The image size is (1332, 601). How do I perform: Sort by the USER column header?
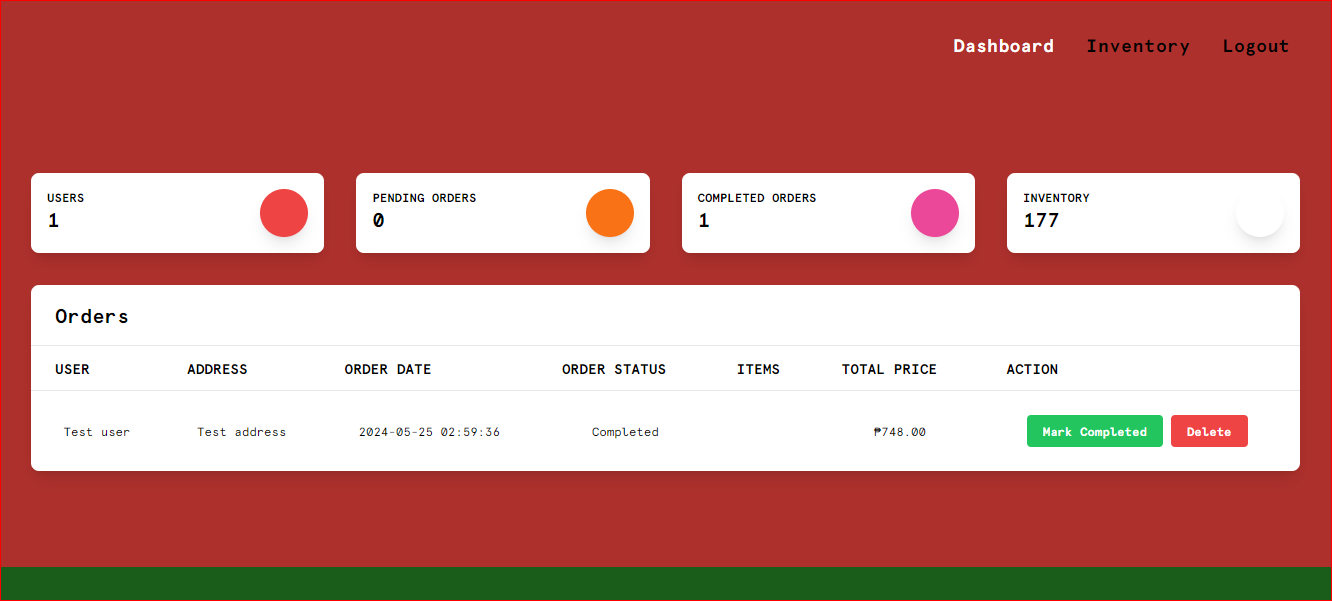click(x=72, y=369)
